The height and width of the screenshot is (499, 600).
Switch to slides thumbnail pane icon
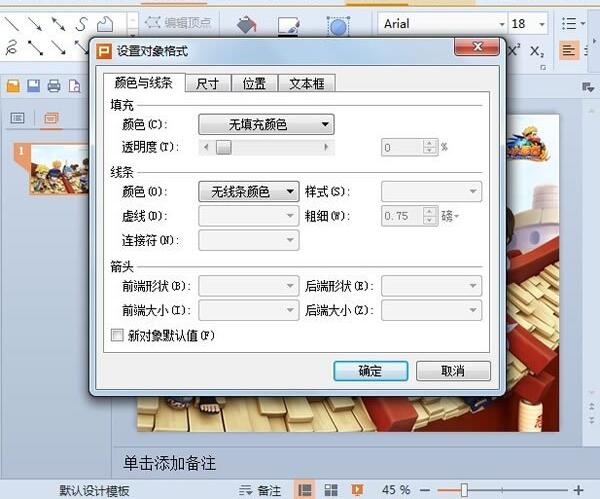pos(51,118)
